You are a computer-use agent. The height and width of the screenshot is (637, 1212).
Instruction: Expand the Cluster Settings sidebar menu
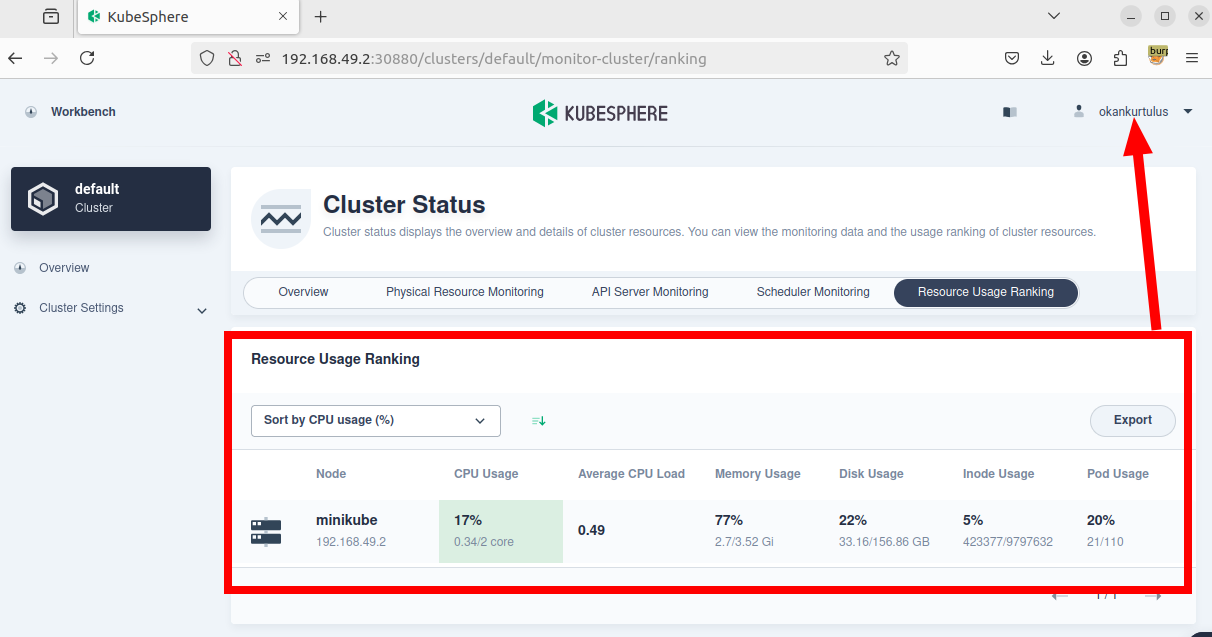pos(110,309)
